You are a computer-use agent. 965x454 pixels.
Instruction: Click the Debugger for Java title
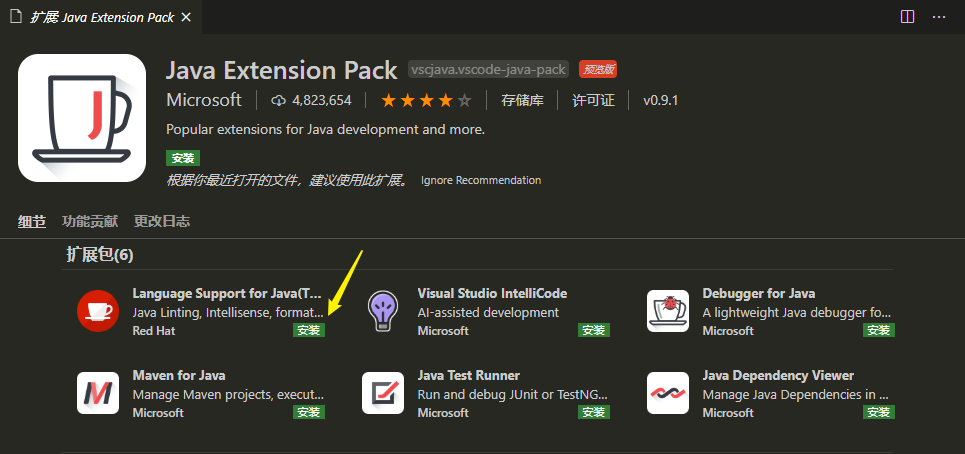click(759, 293)
